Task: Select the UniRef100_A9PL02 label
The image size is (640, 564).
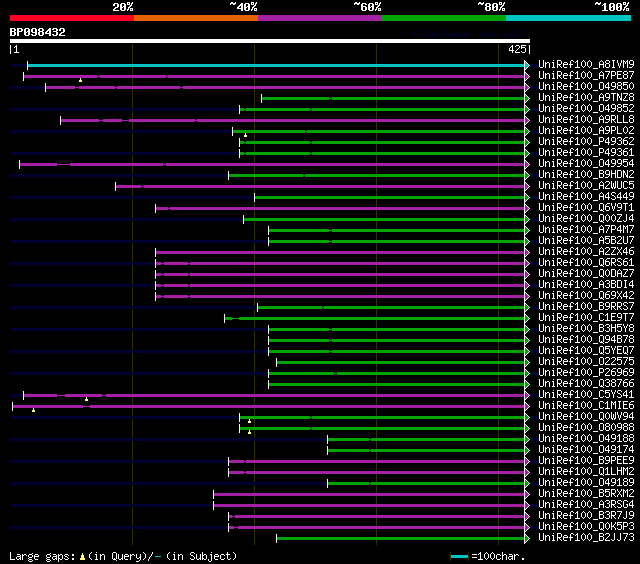Action: [586, 131]
